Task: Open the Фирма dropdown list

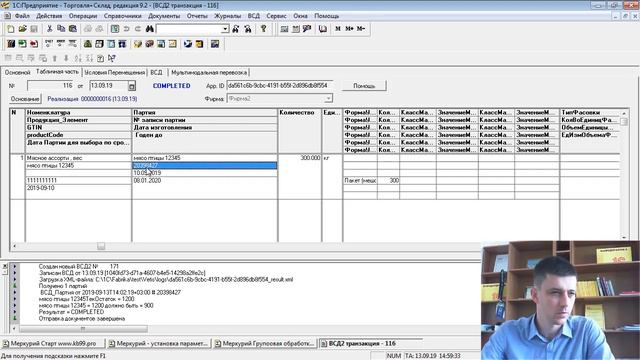Action: point(328,98)
